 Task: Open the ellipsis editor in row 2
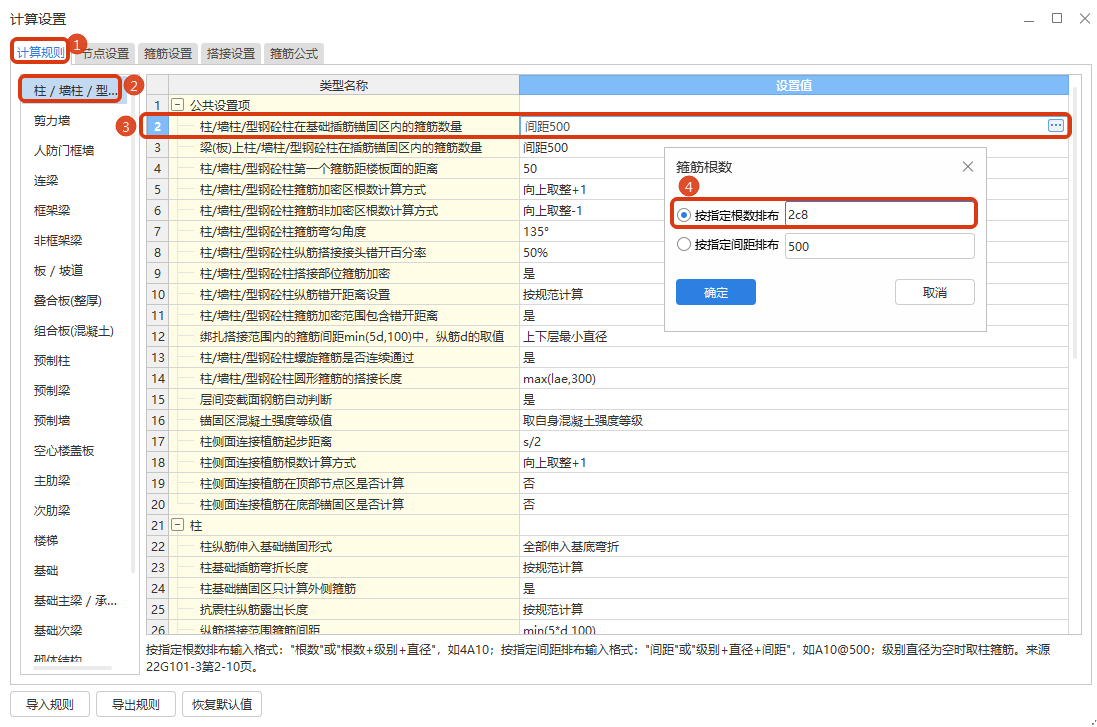1055,126
